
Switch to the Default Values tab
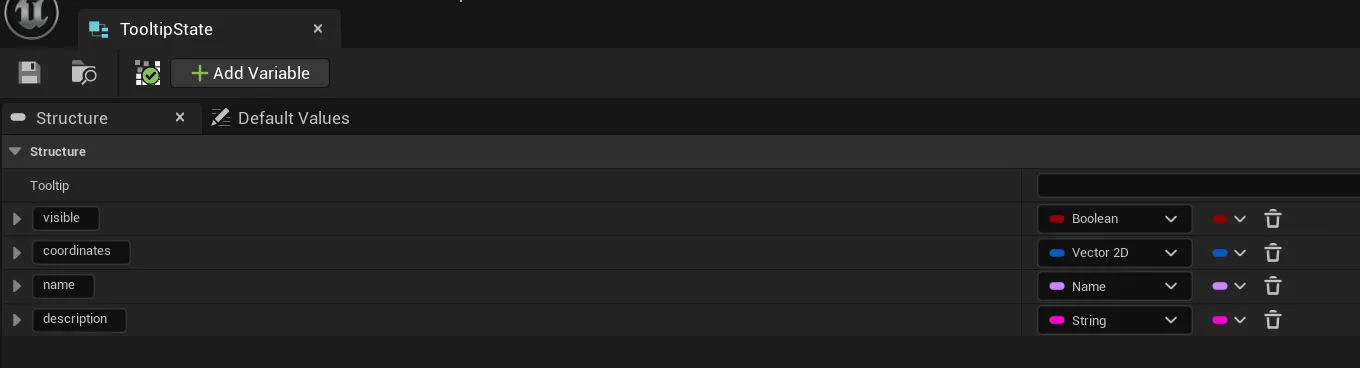tap(280, 118)
